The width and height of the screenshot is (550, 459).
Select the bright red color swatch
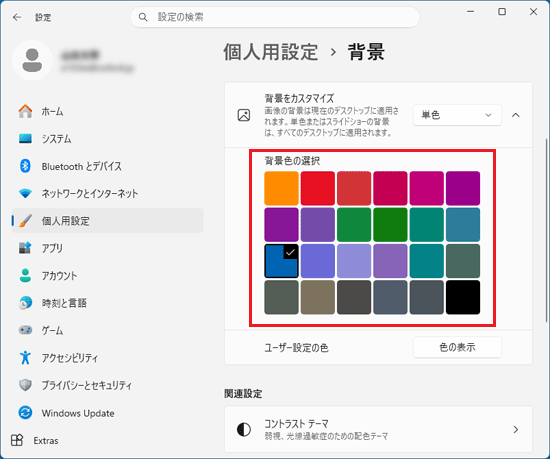pos(318,188)
